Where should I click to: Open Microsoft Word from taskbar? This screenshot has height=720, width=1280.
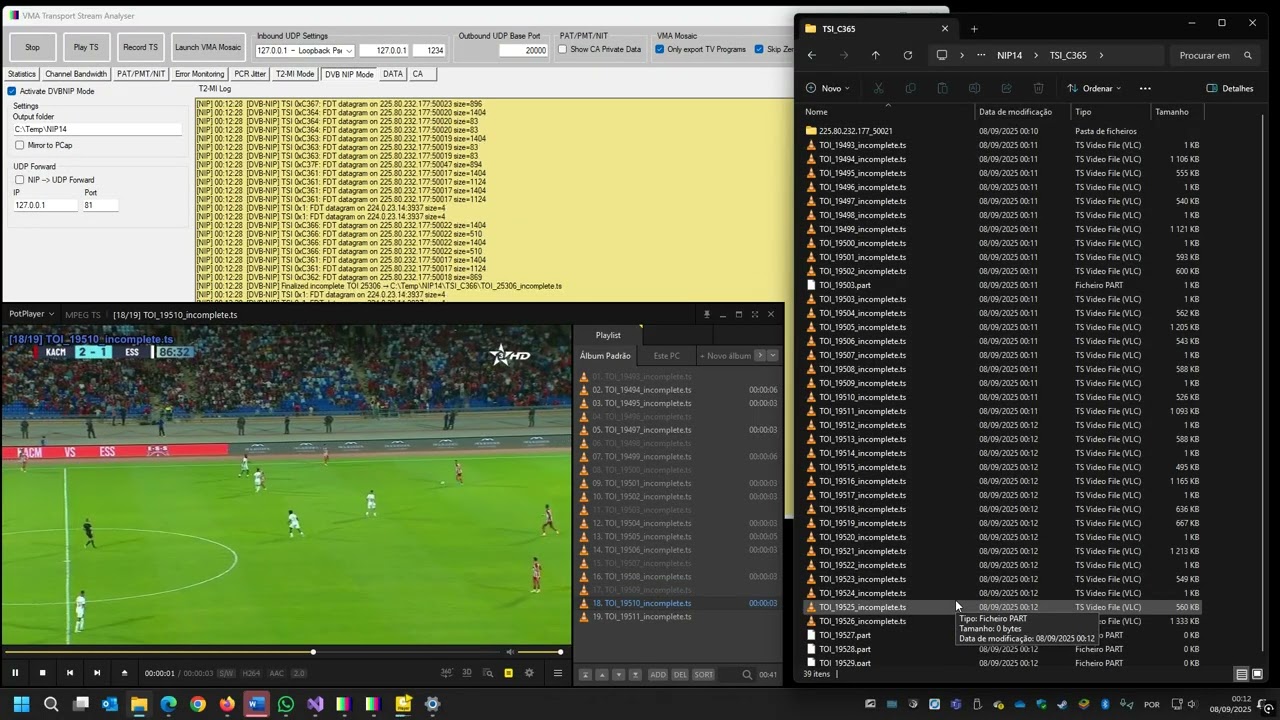tap(256, 704)
